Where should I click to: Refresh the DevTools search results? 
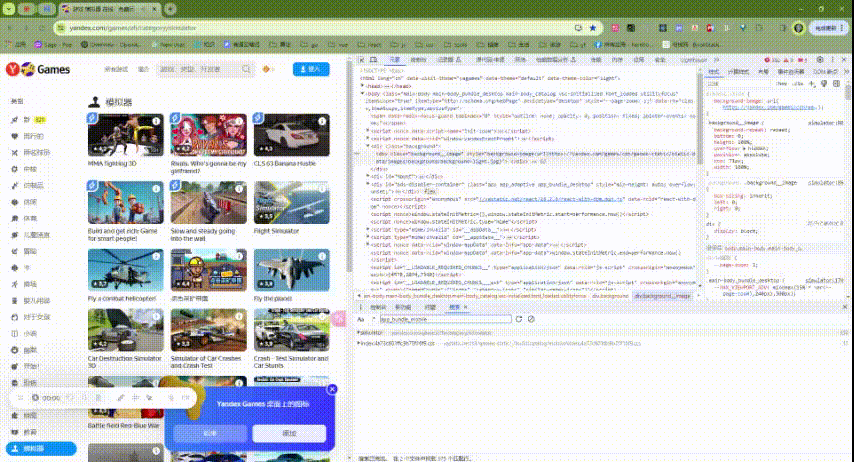(x=518, y=319)
